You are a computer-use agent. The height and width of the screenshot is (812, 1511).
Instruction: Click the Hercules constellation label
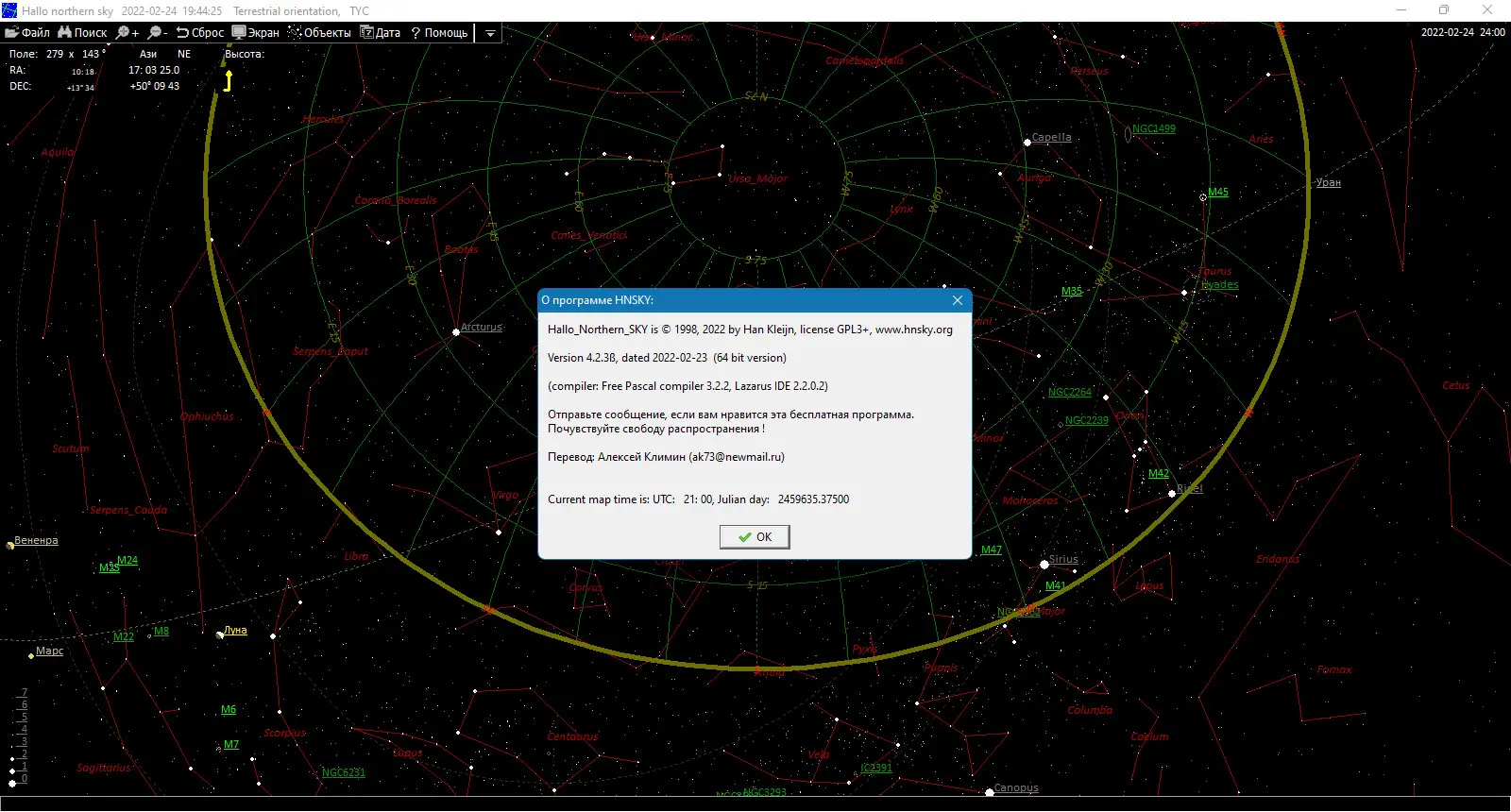pyautogui.click(x=324, y=120)
